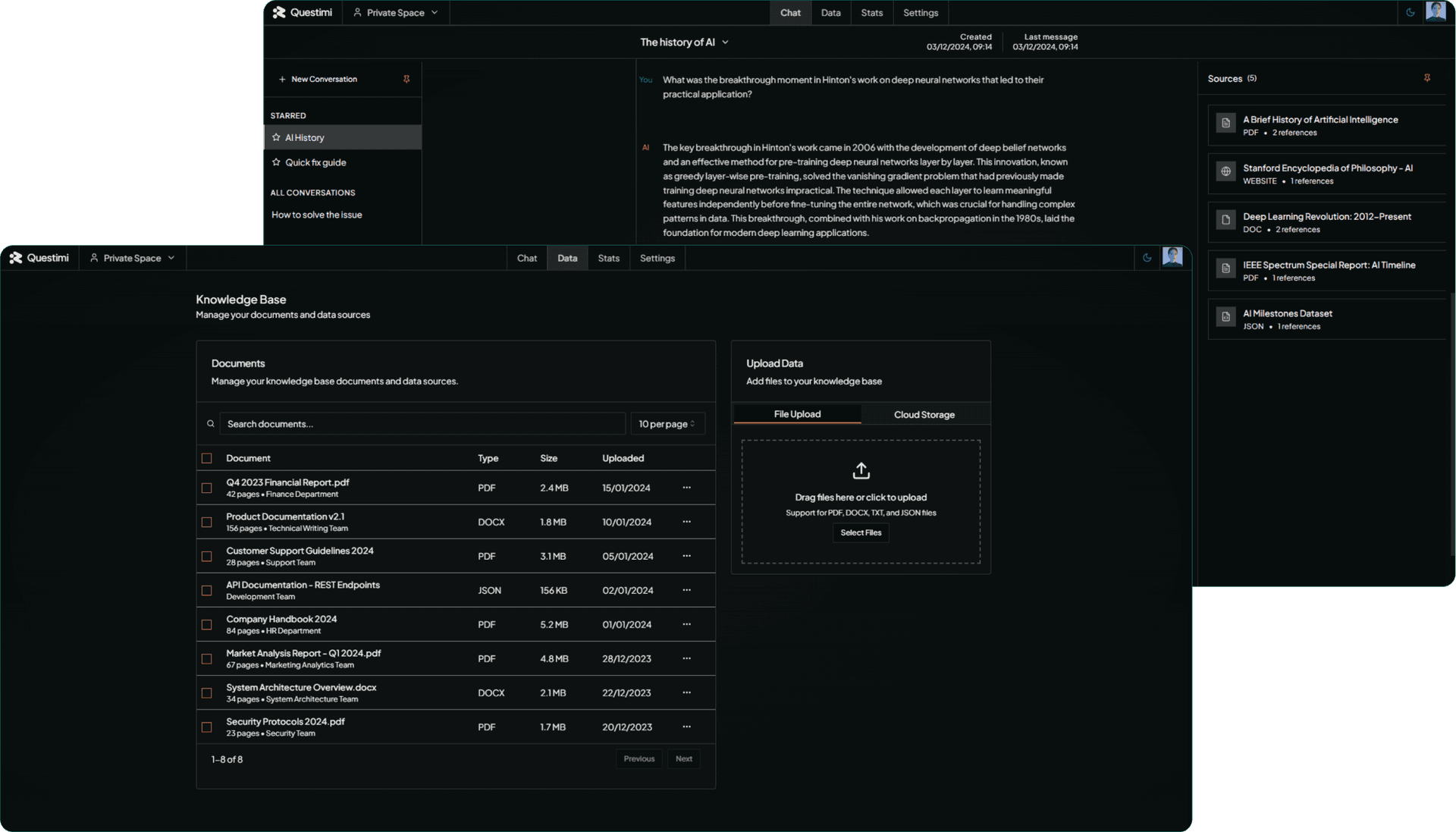The image size is (1456, 832).
Task: Expand The history of AI title chevron
Action: tap(725, 42)
